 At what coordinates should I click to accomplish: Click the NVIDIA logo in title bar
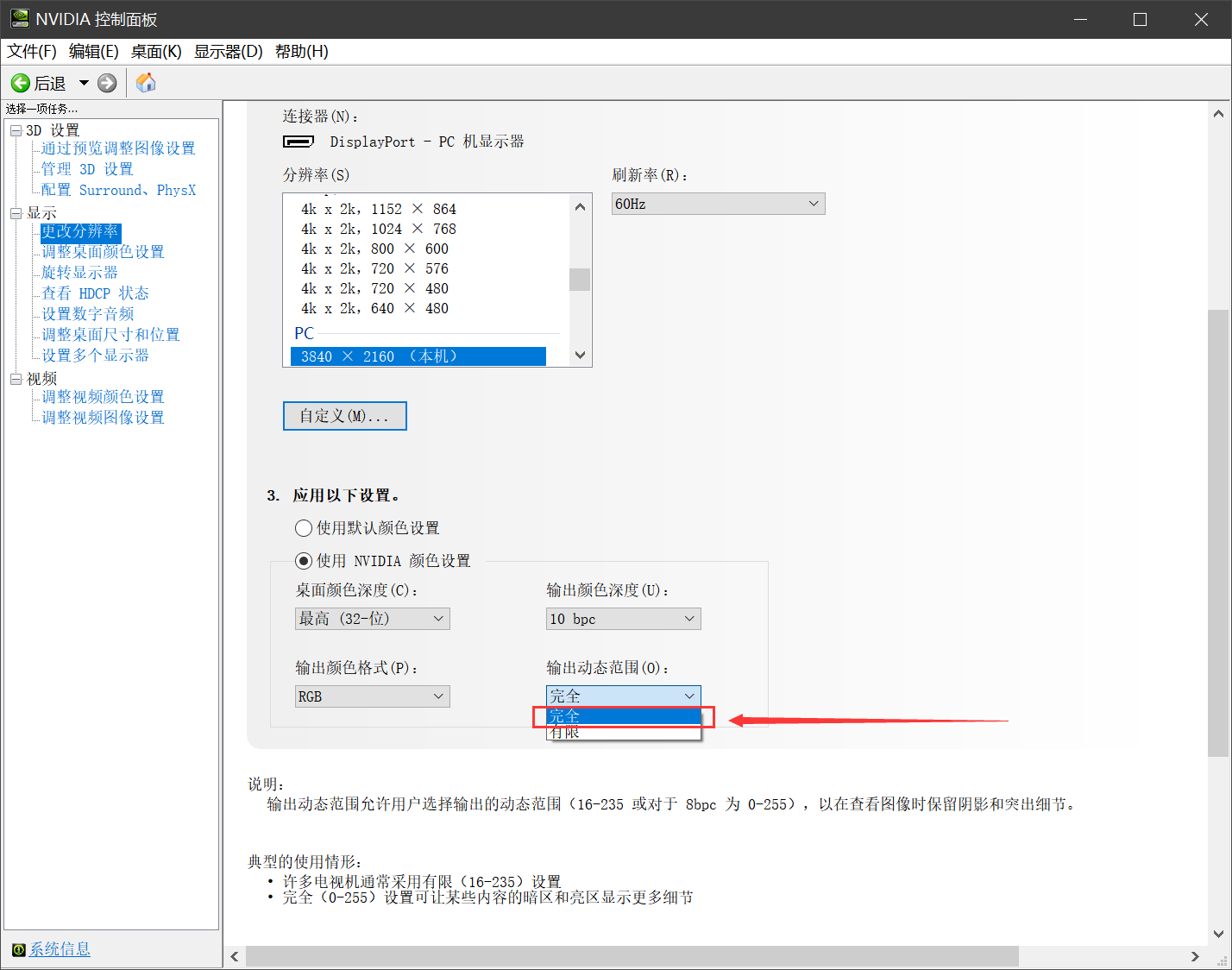coord(19,19)
